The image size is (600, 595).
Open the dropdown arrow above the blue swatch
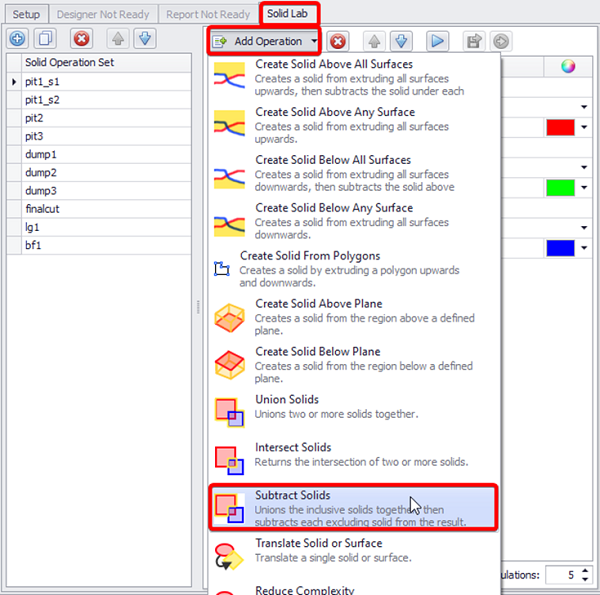[x=584, y=228]
